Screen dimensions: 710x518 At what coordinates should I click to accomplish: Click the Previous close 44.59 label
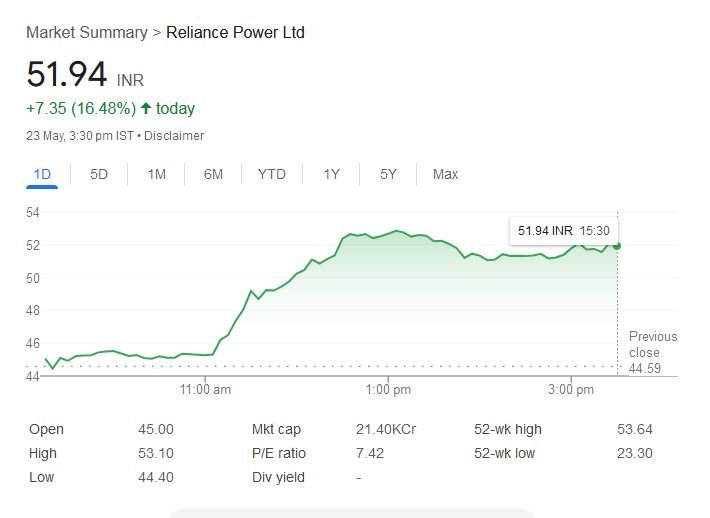click(652, 353)
